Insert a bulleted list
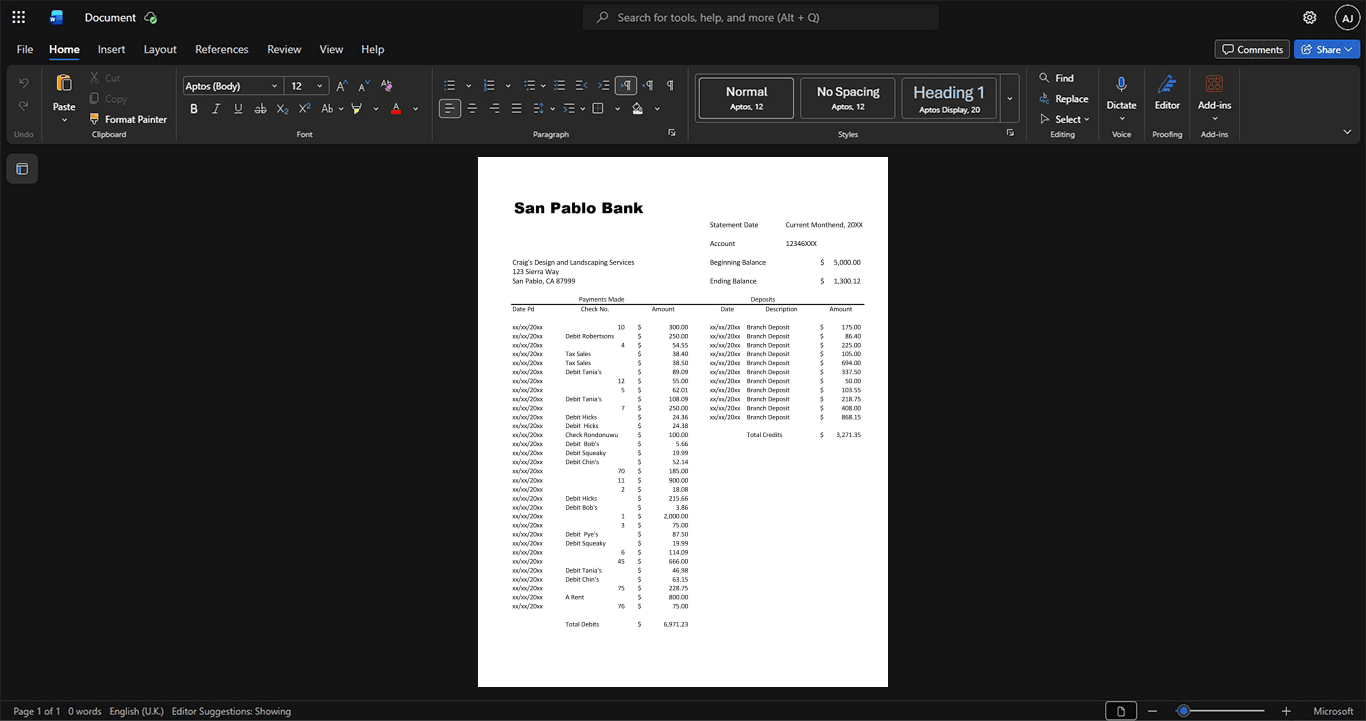Viewport: 1366px width, 721px height. [x=450, y=86]
